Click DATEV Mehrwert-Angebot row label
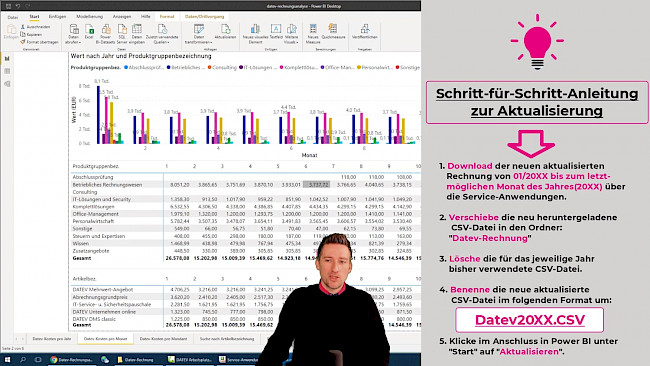 pyautogui.click(x=103, y=290)
